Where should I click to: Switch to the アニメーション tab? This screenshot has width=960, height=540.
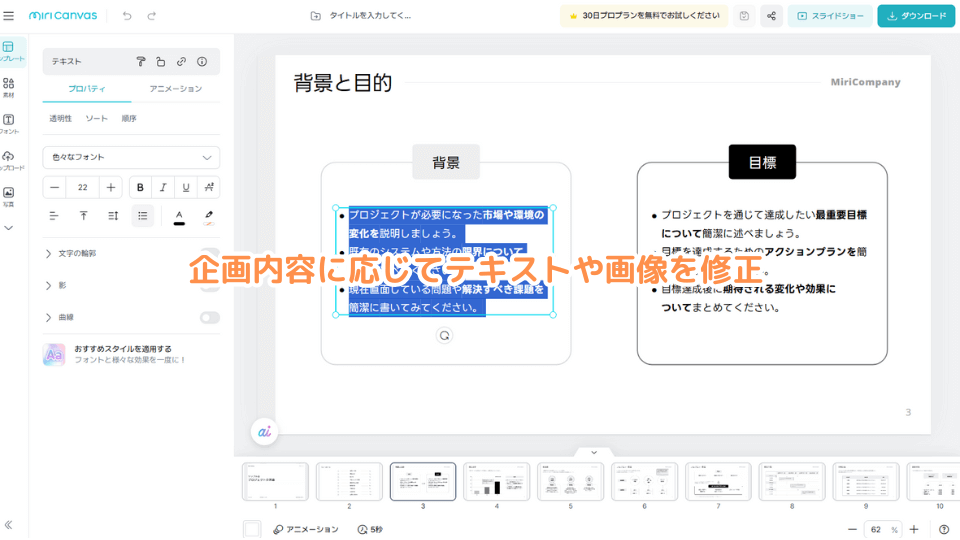(x=176, y=89)
